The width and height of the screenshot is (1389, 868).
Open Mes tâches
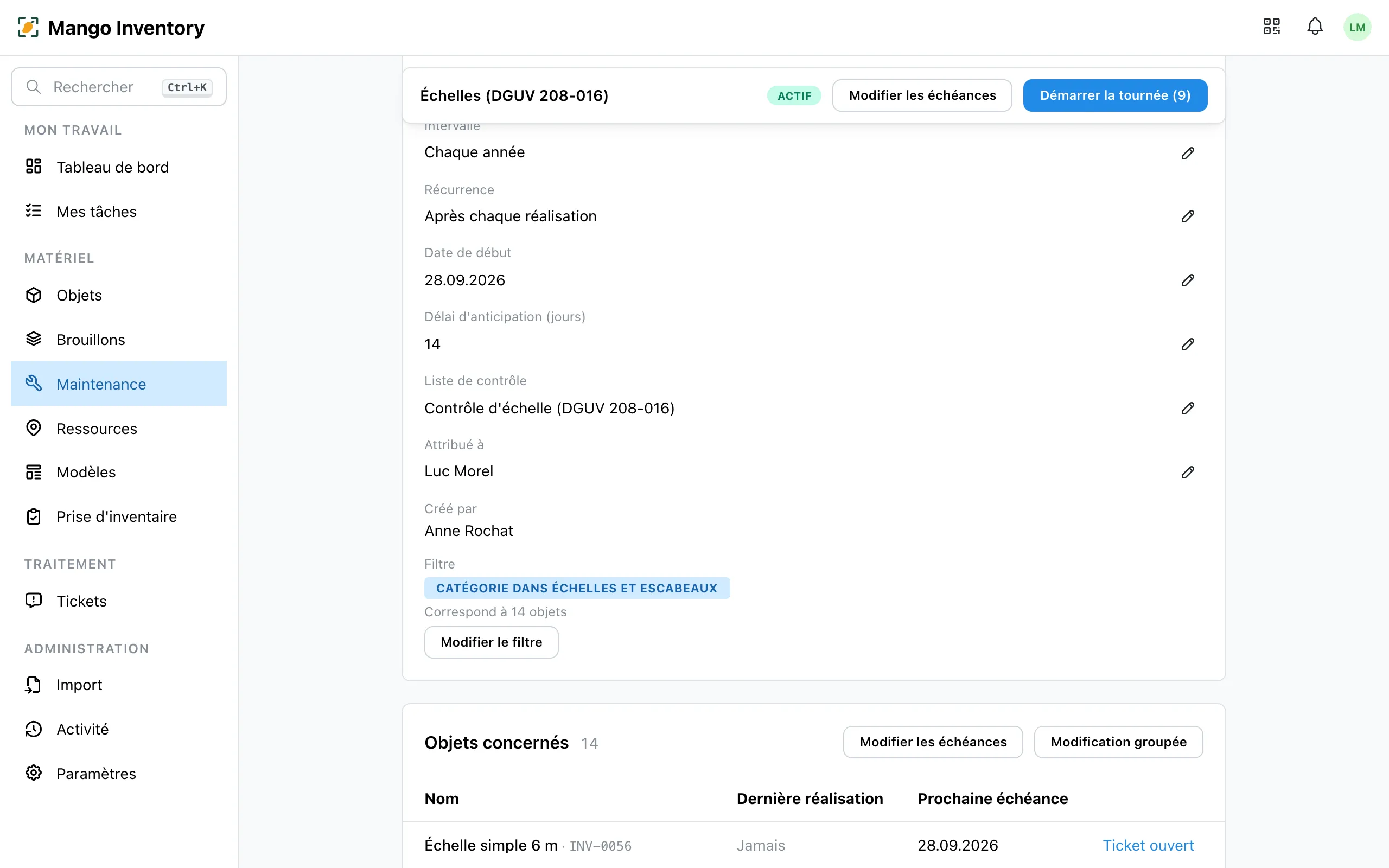pos(119,211)
